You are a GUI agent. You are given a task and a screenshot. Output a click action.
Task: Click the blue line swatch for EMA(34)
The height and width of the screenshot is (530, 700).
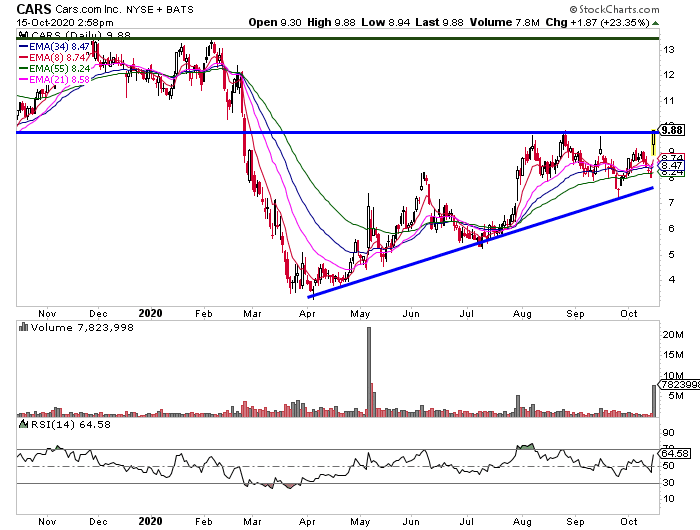point(23,46)
